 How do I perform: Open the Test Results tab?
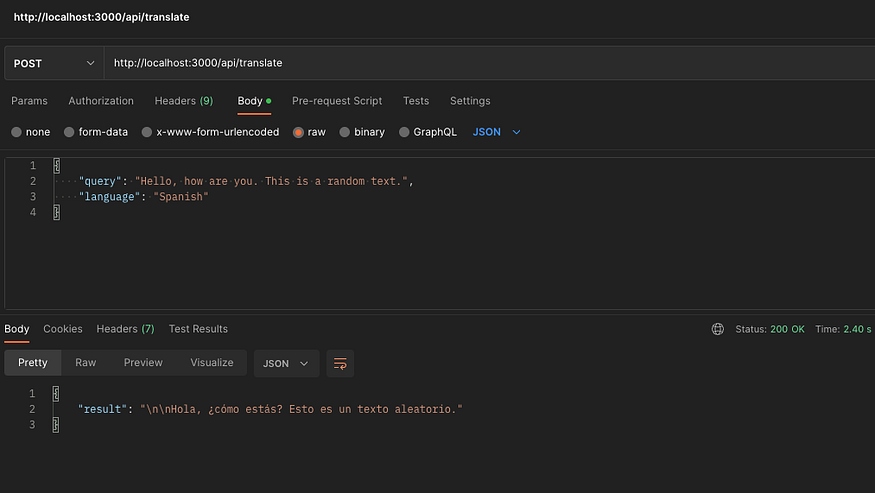tap(198, 329)
